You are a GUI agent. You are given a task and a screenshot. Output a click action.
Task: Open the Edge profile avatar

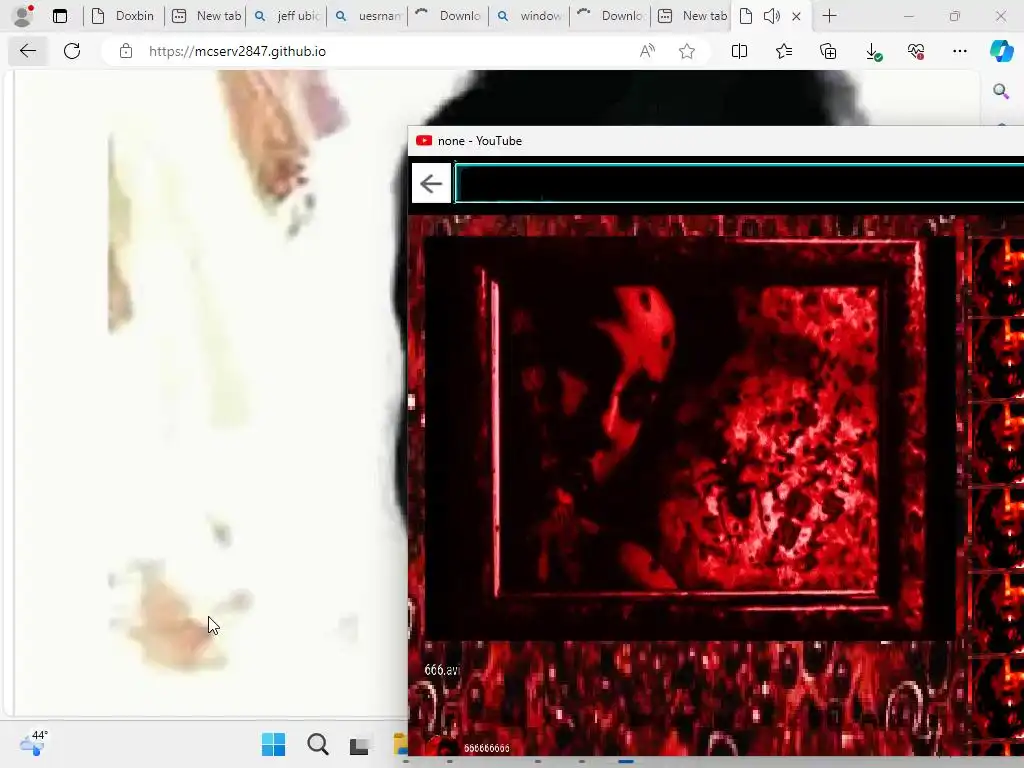pyautogui.click(x=23, y=16)
